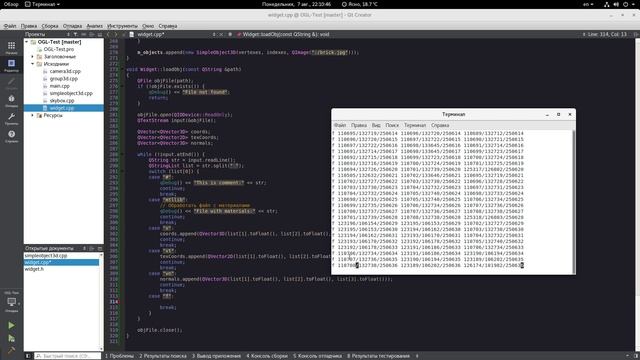
Task: Build the project with hammer icon
Action: [11, 350]
